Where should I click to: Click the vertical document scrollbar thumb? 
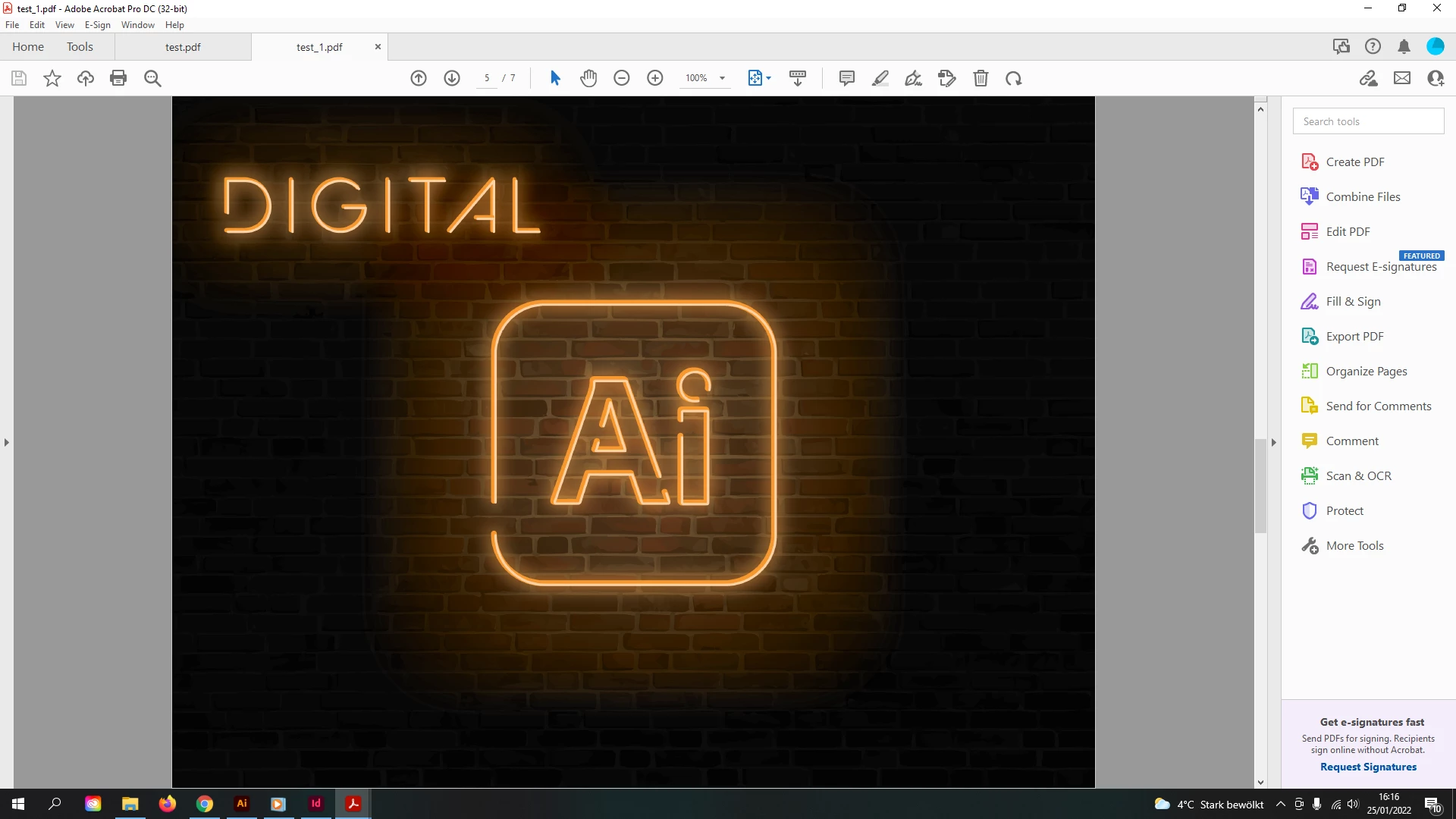(x=1260, y=485)
